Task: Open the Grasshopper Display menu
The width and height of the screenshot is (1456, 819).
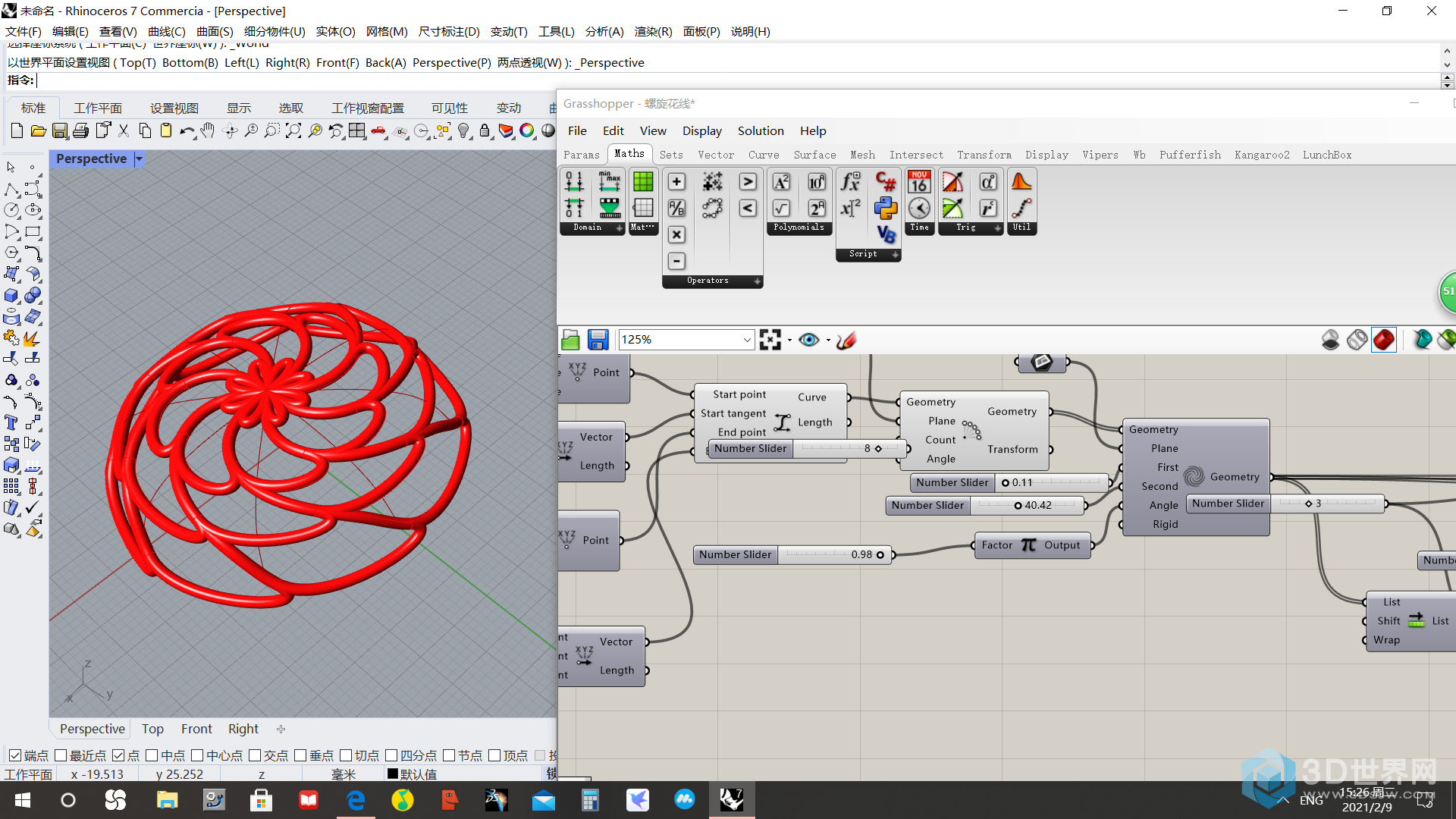Action: (701, 130)
